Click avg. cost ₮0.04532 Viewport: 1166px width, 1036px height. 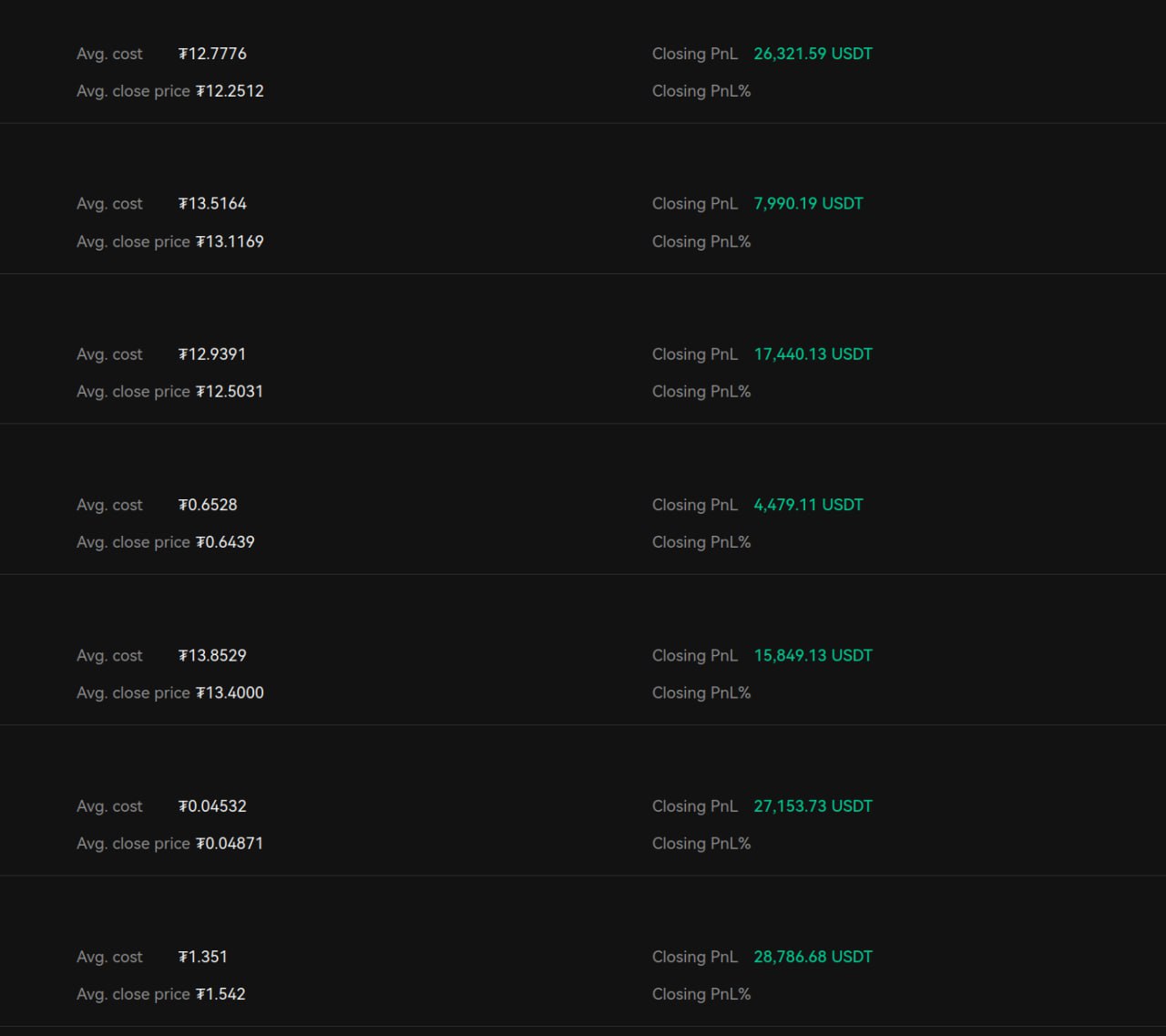(212, 806)
